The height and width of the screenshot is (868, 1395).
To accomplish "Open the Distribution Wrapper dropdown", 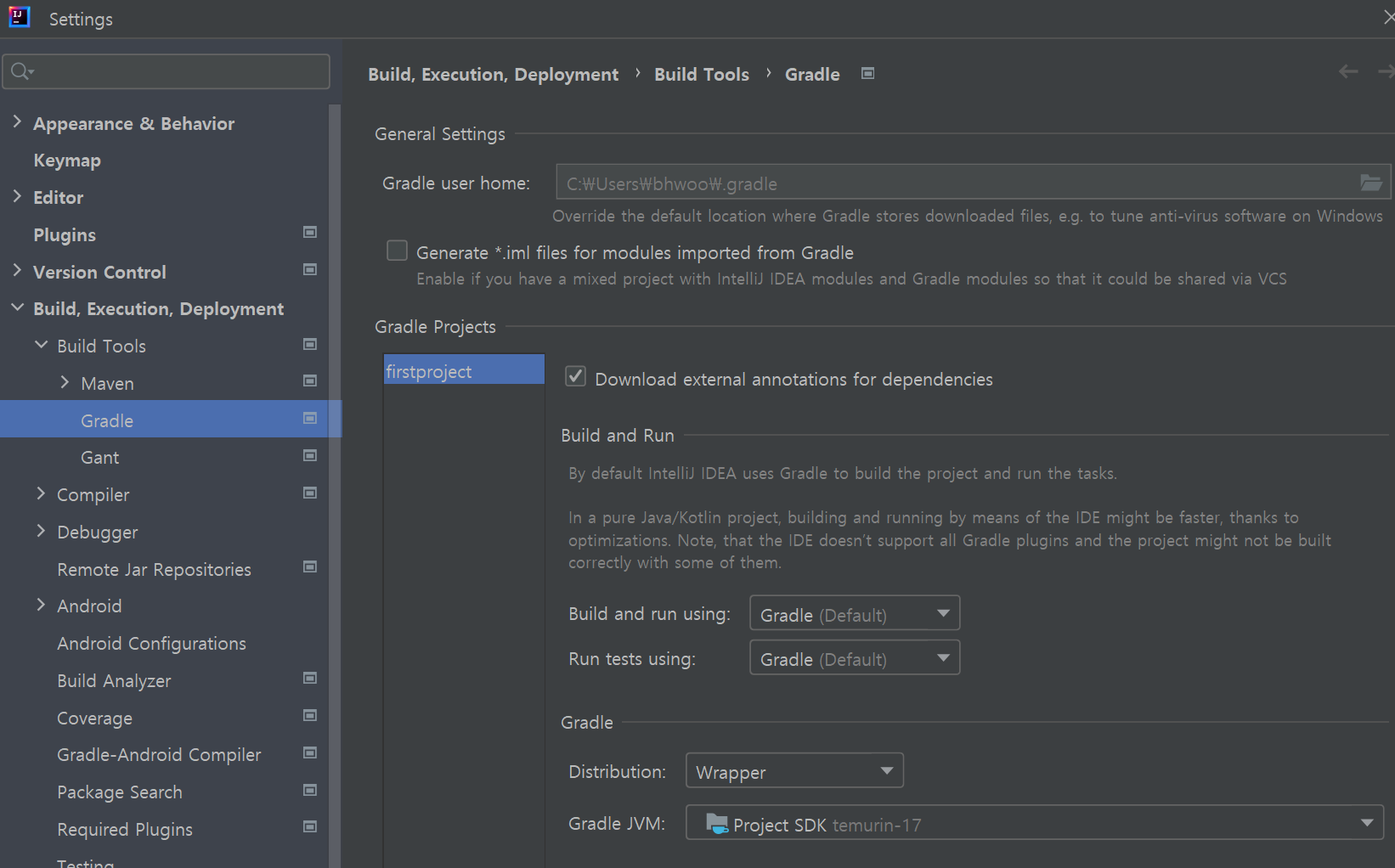I will point(794,770).
